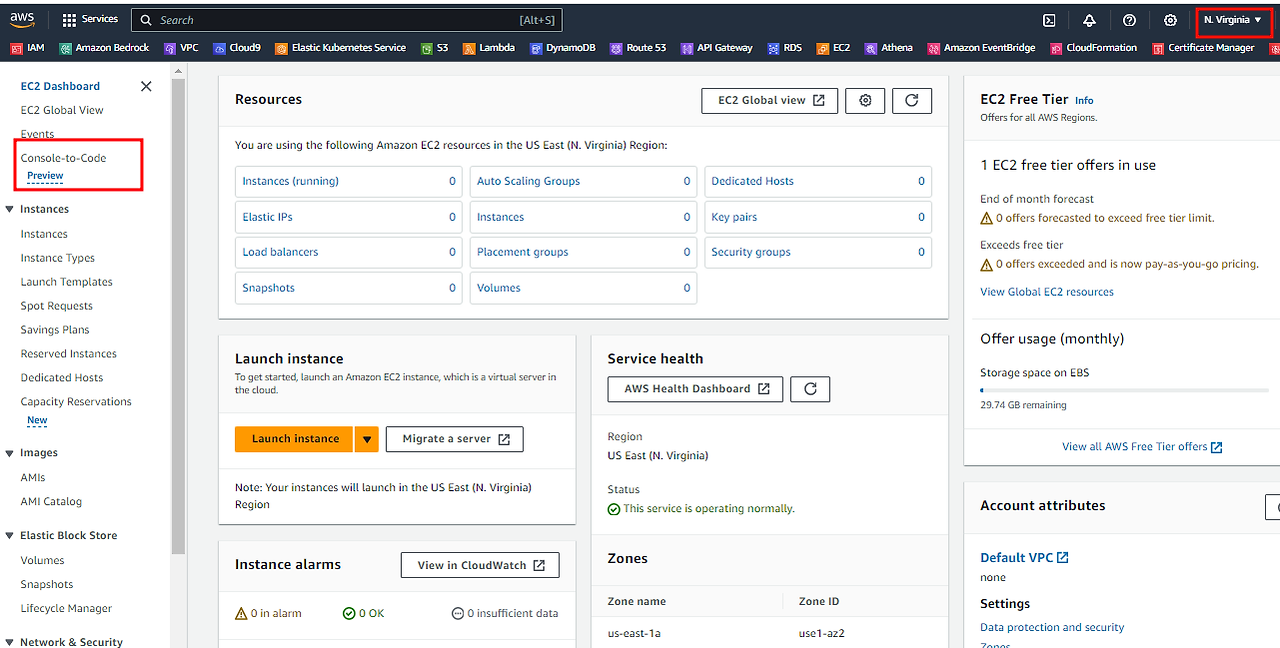This screenshot has height=648, width=1280.
Task: Click the console search field
Action: [x=346, y=20]
